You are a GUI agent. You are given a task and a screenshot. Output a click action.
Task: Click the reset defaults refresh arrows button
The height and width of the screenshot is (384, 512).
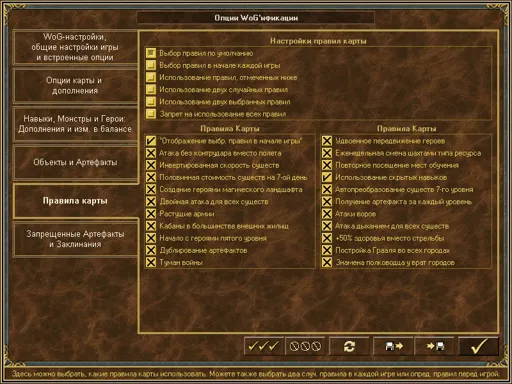point(349,346)
